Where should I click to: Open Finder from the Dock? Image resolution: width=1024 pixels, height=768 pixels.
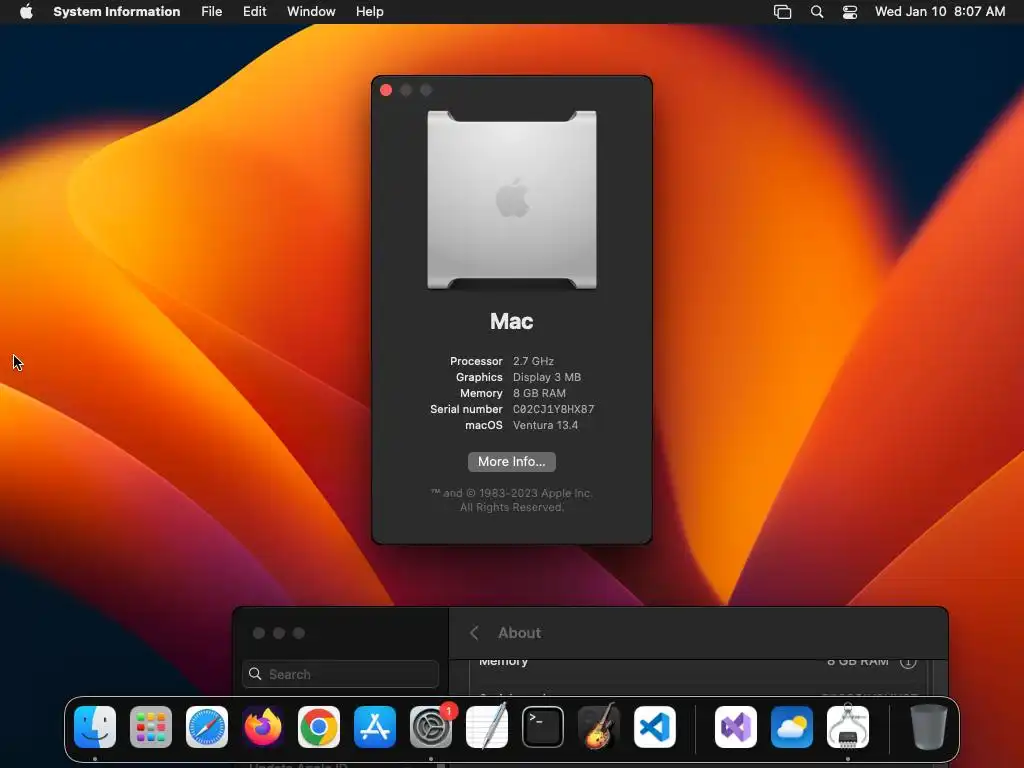click(x=95, y=727)
